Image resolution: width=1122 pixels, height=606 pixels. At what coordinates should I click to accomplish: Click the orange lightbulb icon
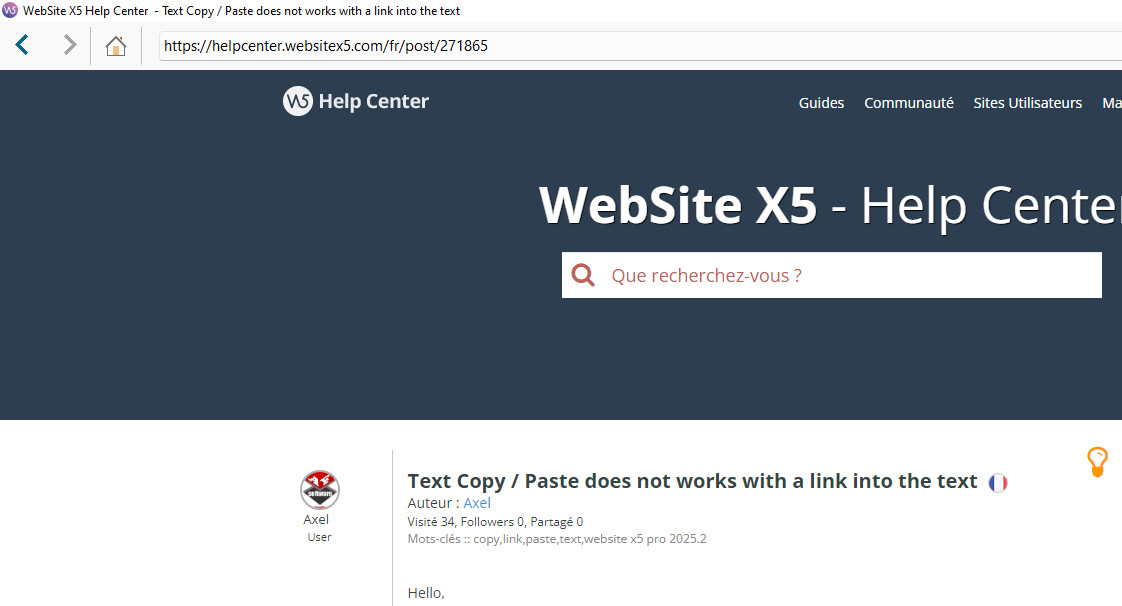click(1098, 461)
